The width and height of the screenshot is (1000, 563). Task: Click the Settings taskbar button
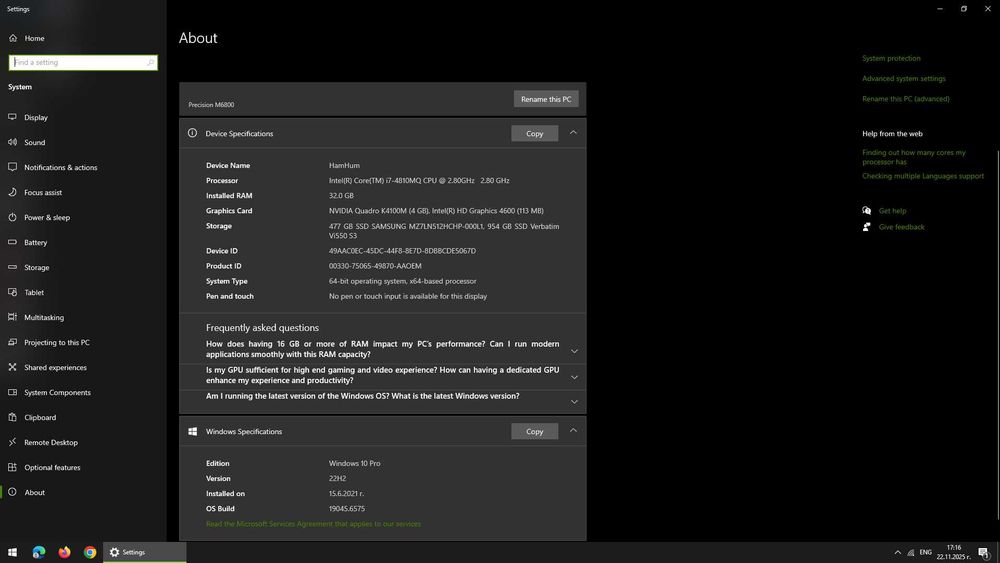[x=145, y=552]
